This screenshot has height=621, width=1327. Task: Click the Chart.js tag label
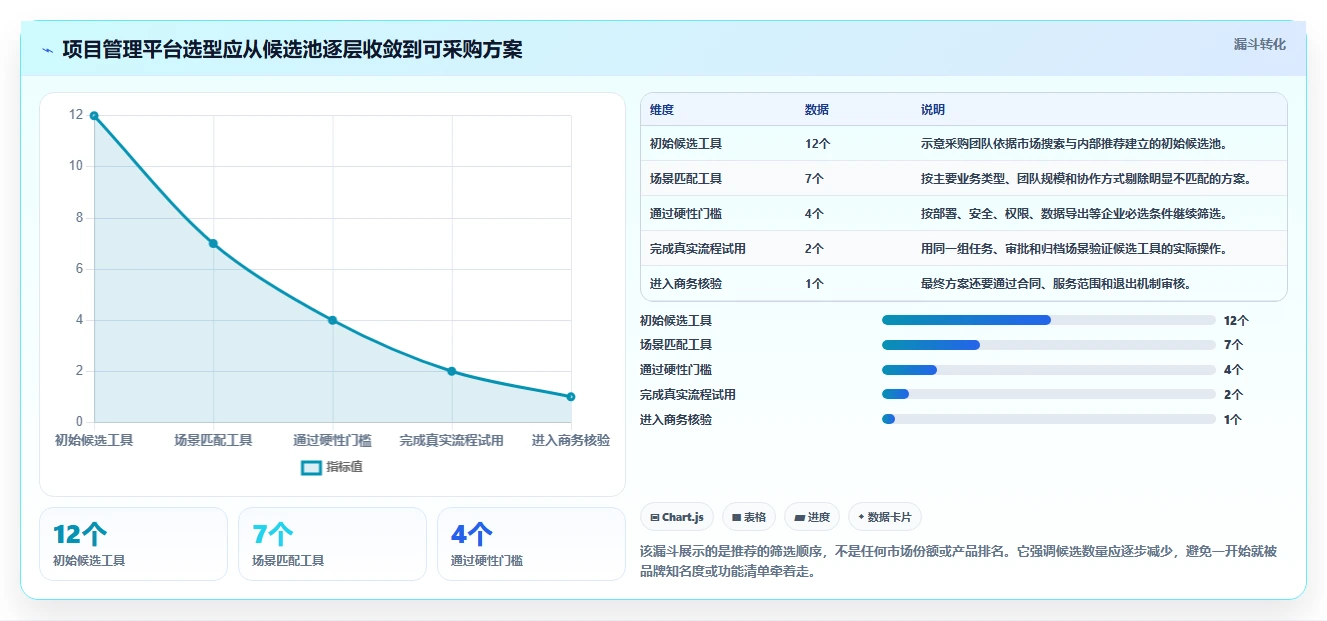[683, 517]
